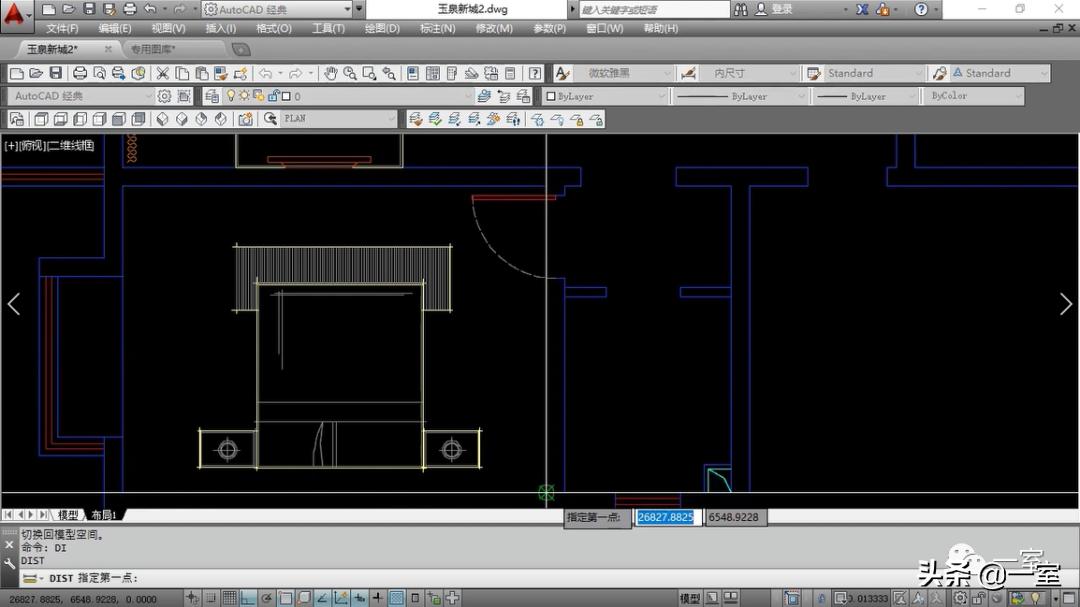Click the Plot (print) icon in the toolbar
Screen dimensions: 1080x607
pos(81,73)
